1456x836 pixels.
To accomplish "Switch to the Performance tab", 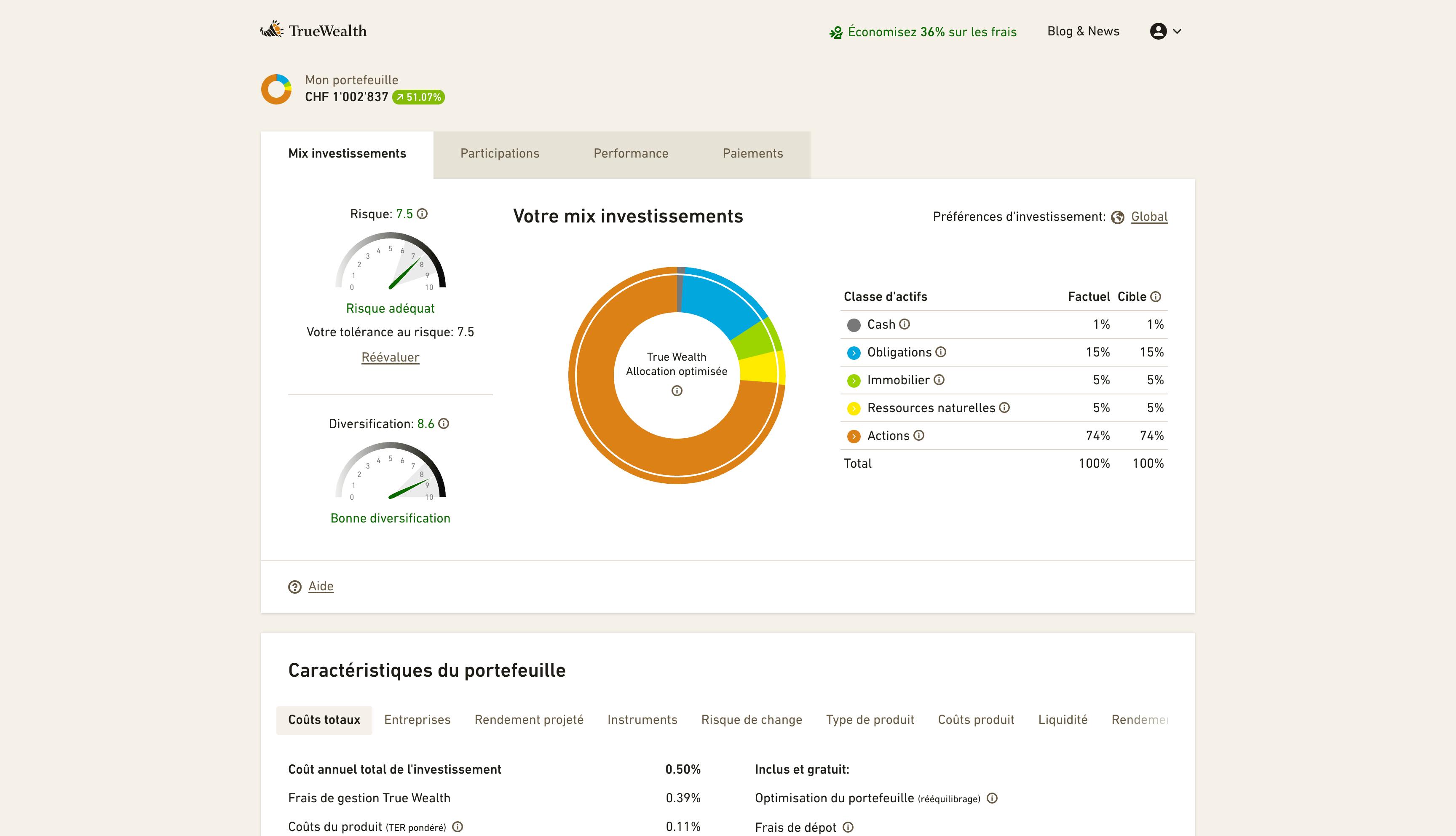I will click(x=631, y=153).
